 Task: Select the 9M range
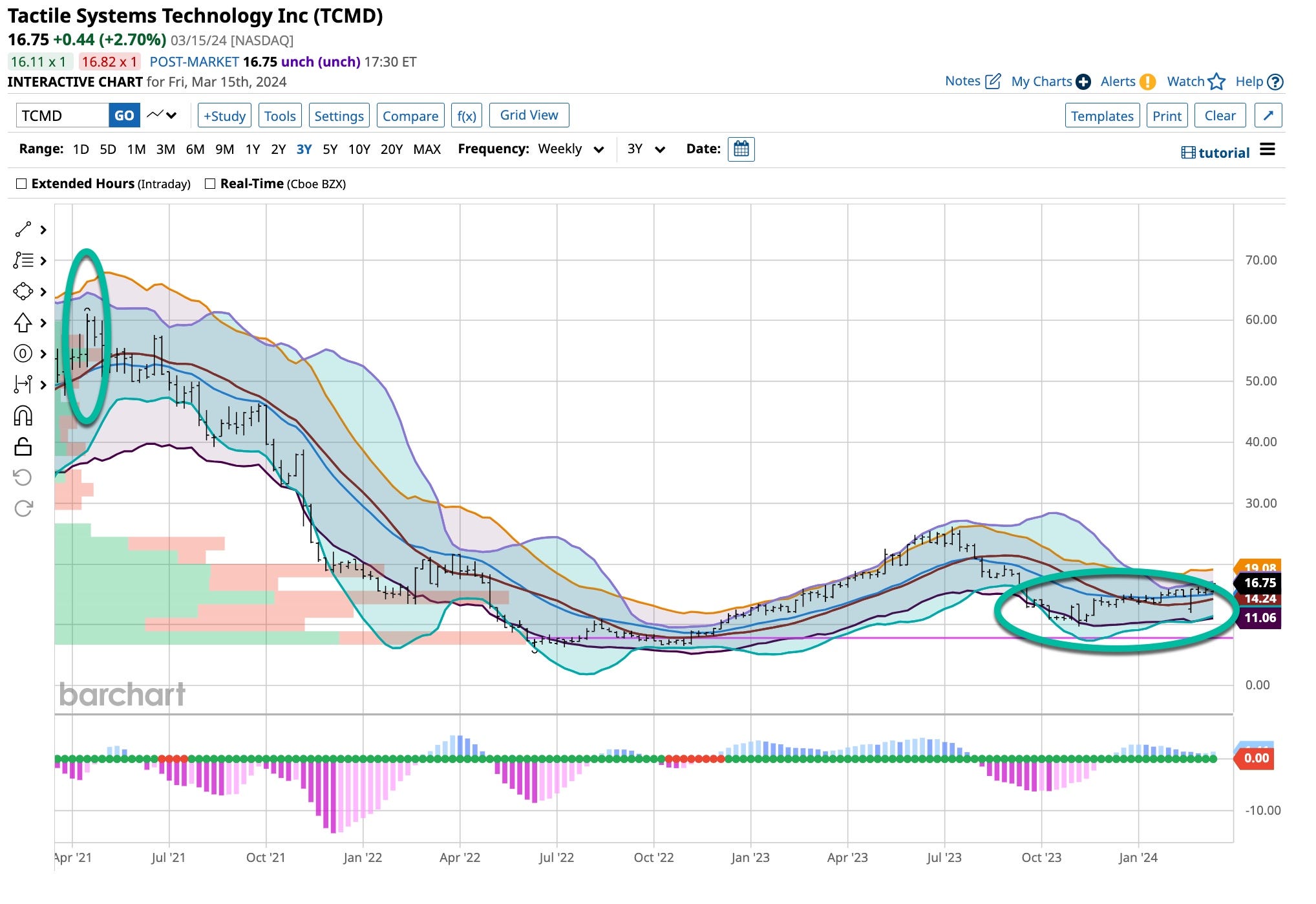pos(224,149)
